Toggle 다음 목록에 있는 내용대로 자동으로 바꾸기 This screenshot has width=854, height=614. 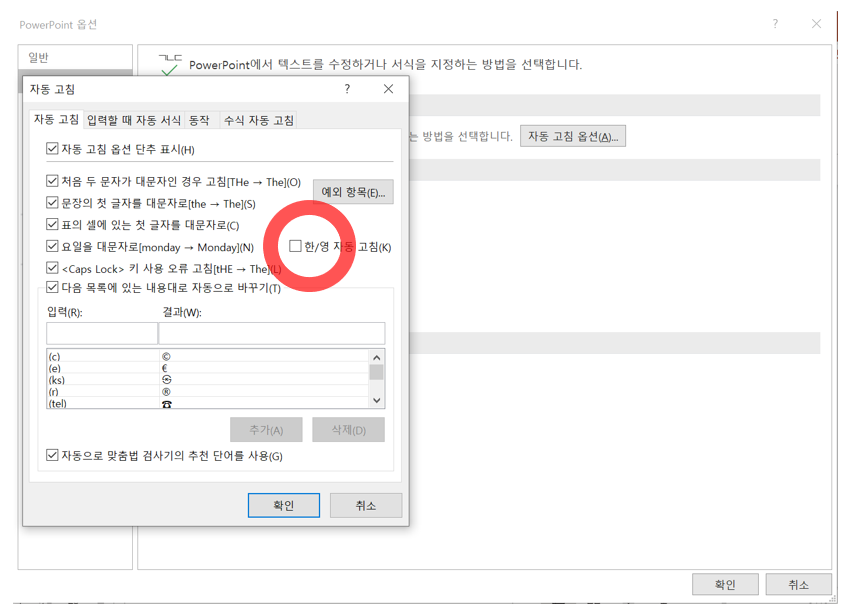pos(52,287)
